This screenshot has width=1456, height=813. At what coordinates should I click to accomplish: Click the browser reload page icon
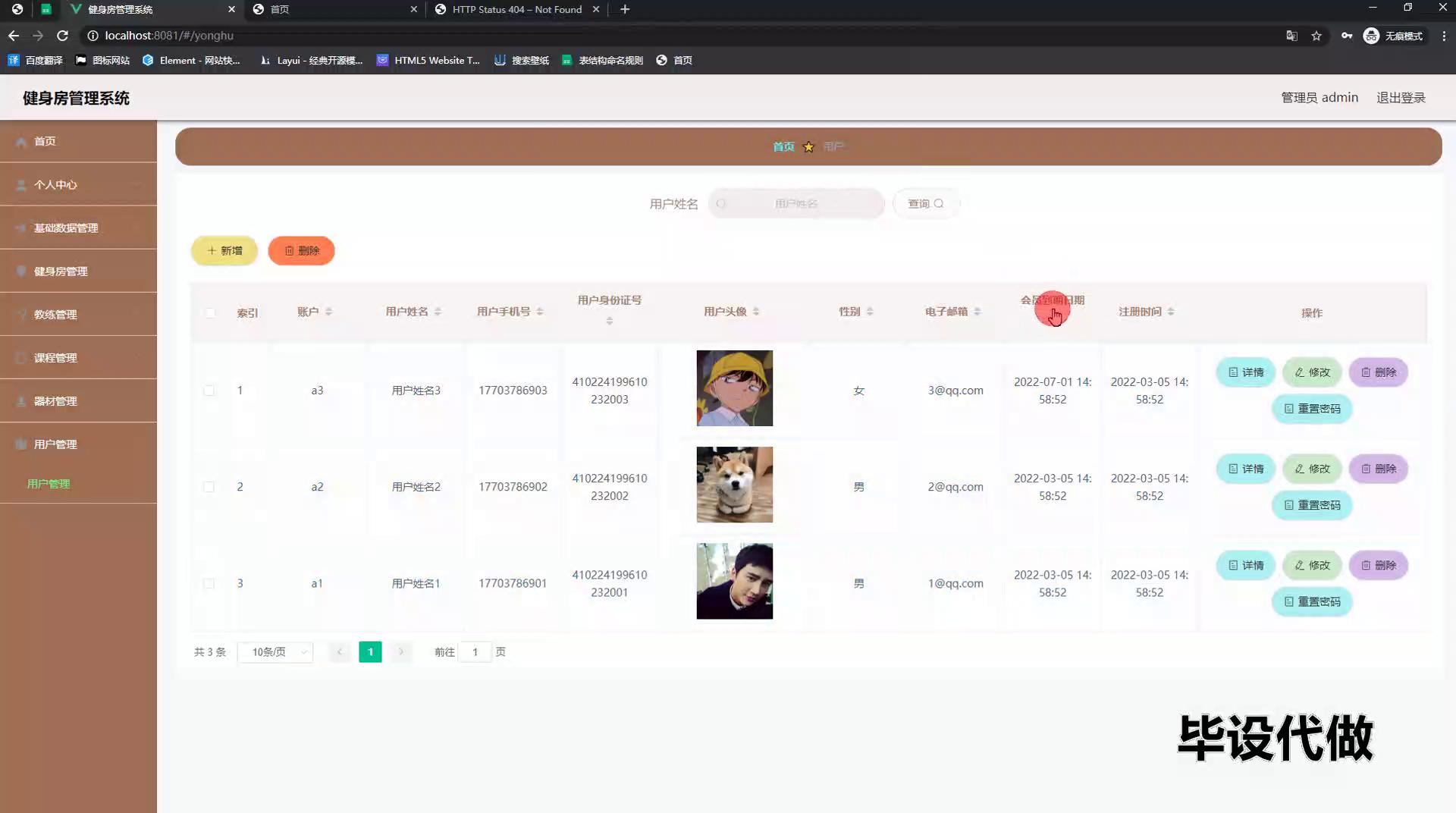coord(63,36)
